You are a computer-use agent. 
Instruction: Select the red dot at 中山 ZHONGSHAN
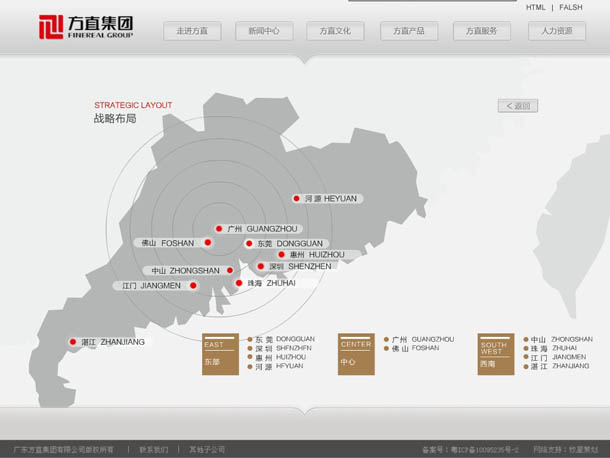230,270
